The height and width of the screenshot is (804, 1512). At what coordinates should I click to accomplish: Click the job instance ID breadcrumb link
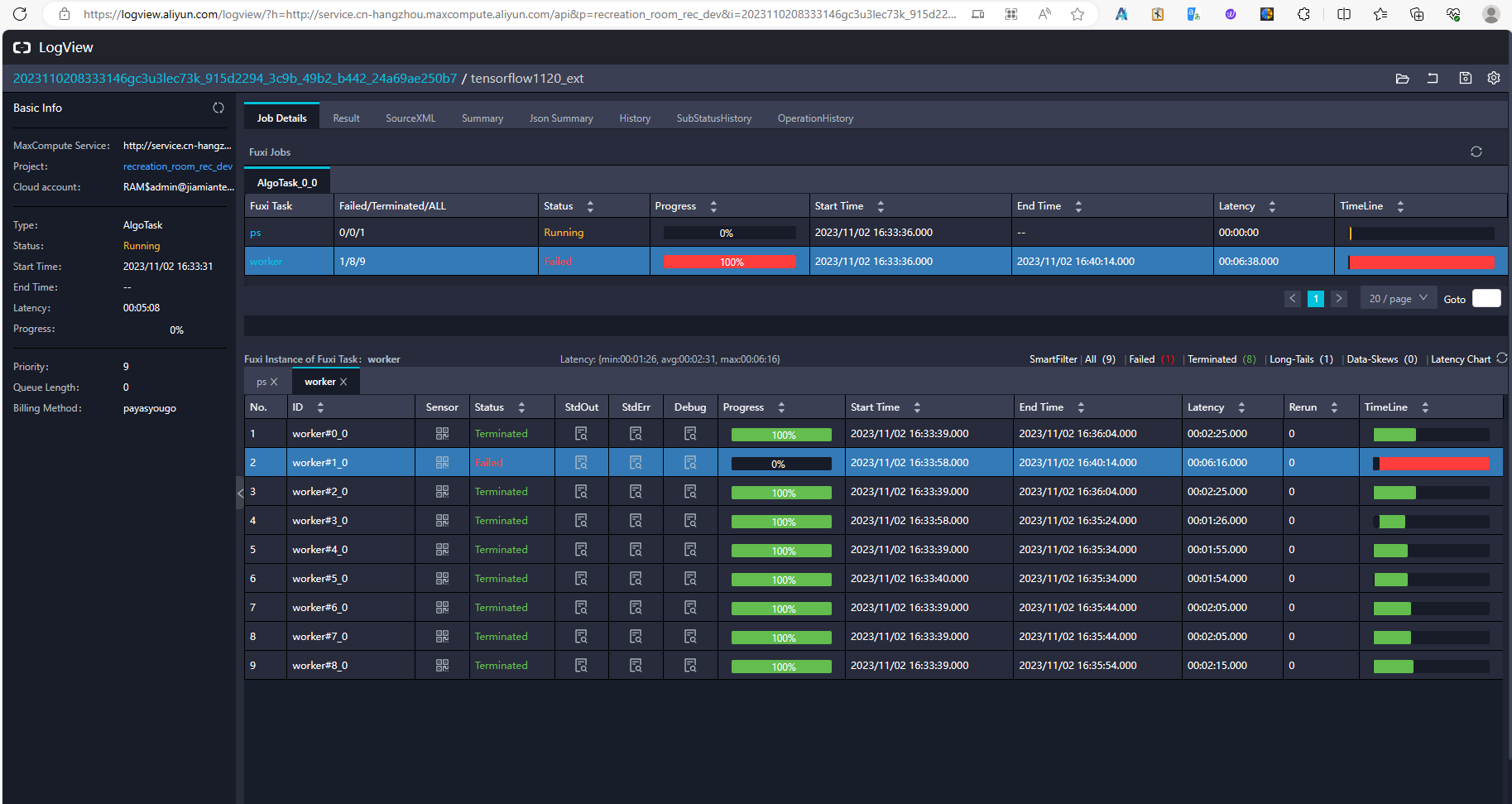pos(235,78)
